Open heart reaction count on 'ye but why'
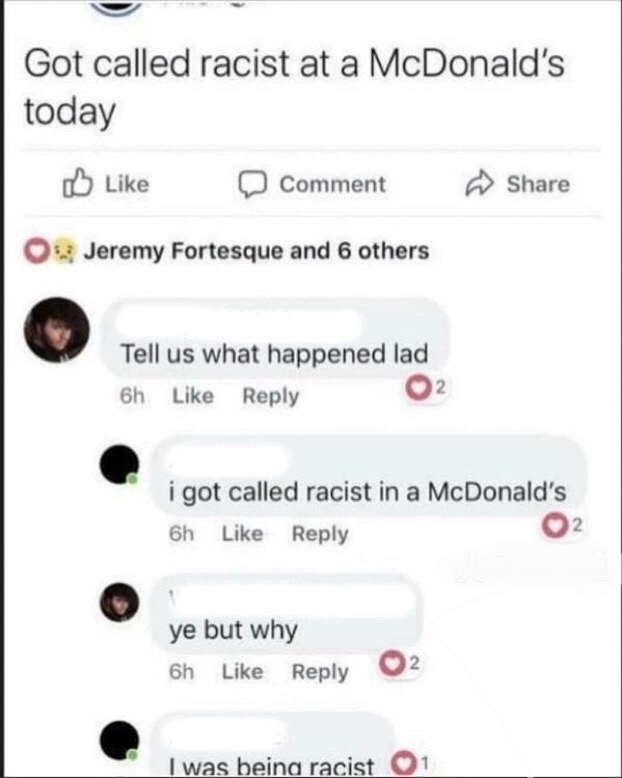The width and height of the screenshot is (622, 778). pyautogui.click(x=399, y=663)
